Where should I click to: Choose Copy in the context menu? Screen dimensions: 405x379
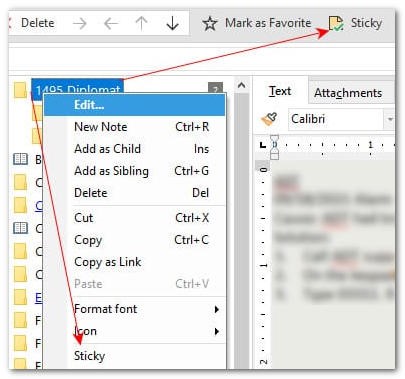pos(134,240)
